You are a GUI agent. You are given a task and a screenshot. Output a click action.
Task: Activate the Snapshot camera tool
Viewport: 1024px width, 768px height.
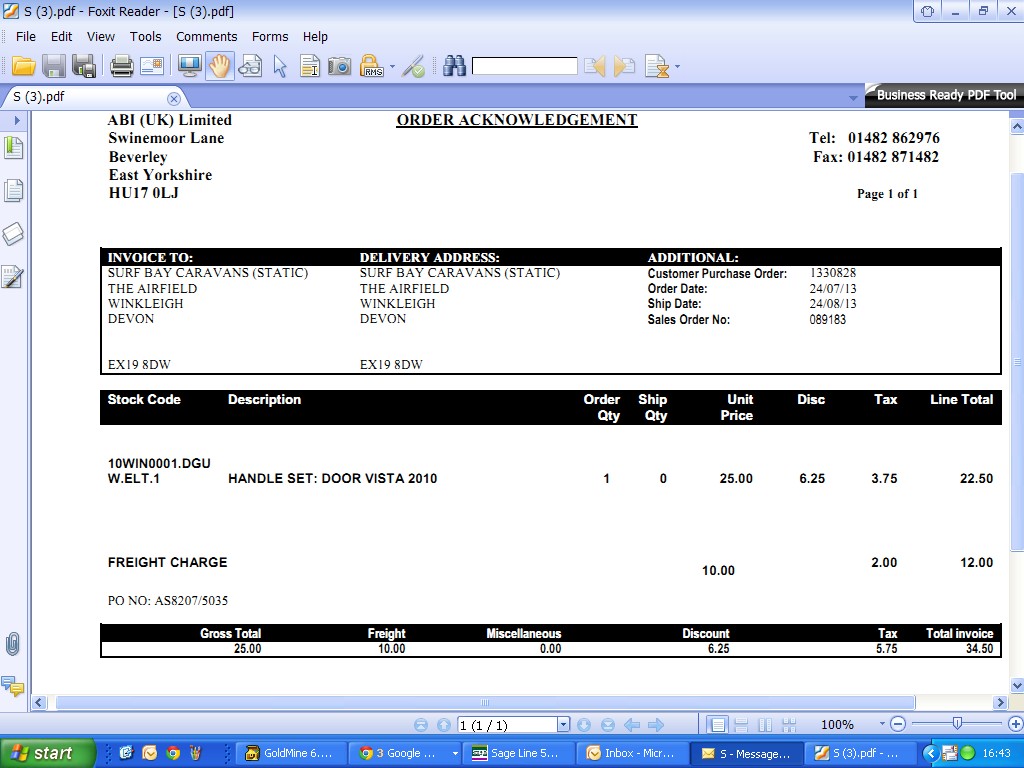(x=340, y=67)
